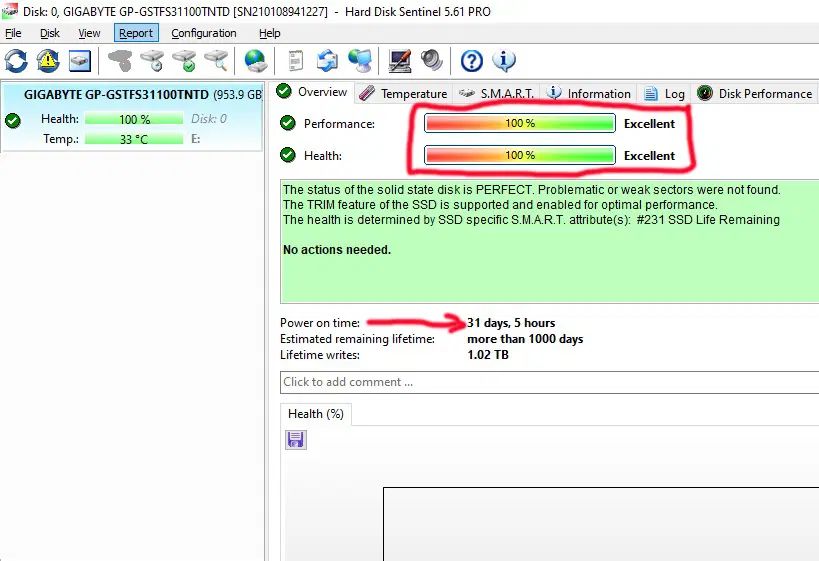Click the TRIM feature supported message line
819x561 pixels.
coord(500,205)
